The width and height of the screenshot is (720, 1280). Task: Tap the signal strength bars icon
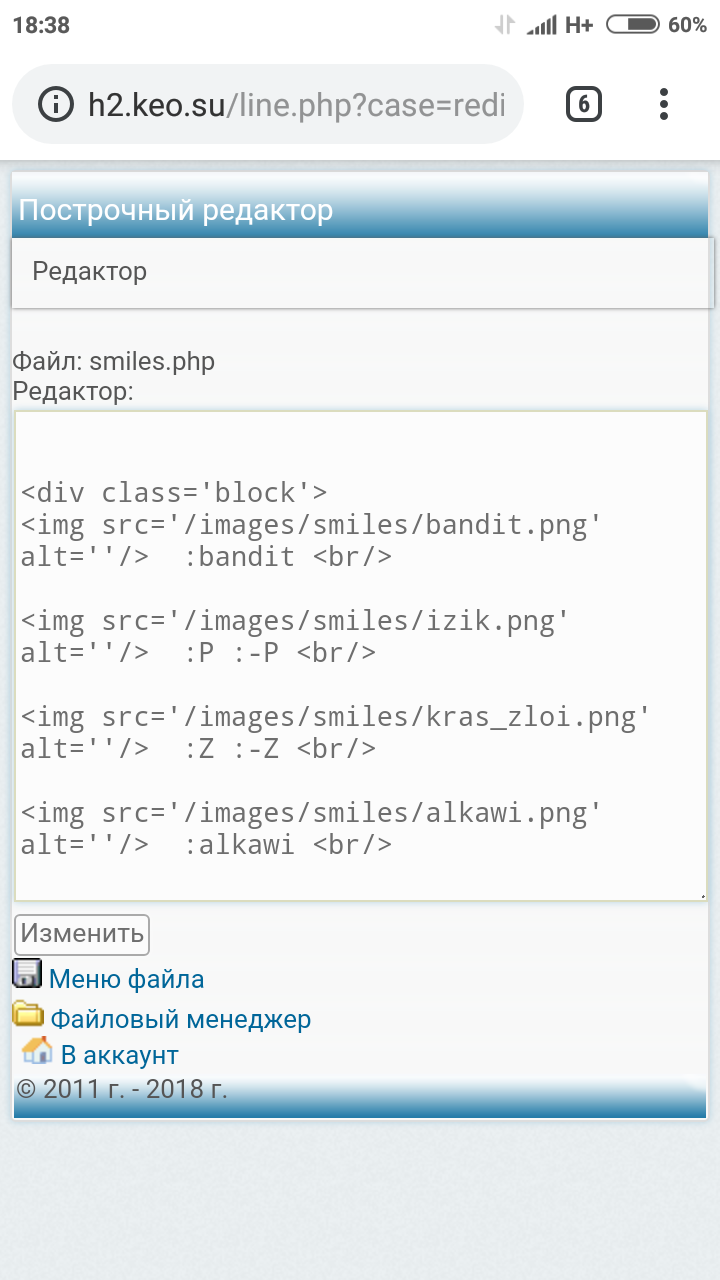click(x=542, y=25)
